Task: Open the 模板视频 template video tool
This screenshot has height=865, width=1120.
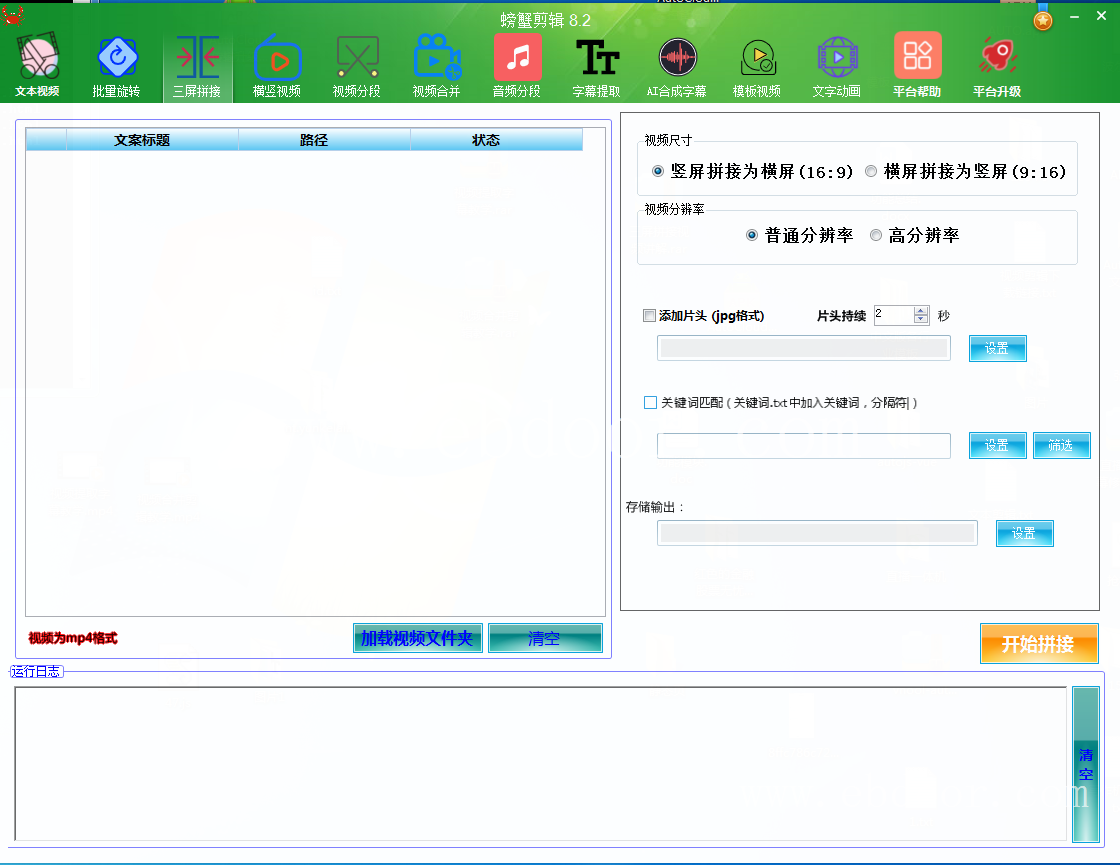Action: point(757,66)
